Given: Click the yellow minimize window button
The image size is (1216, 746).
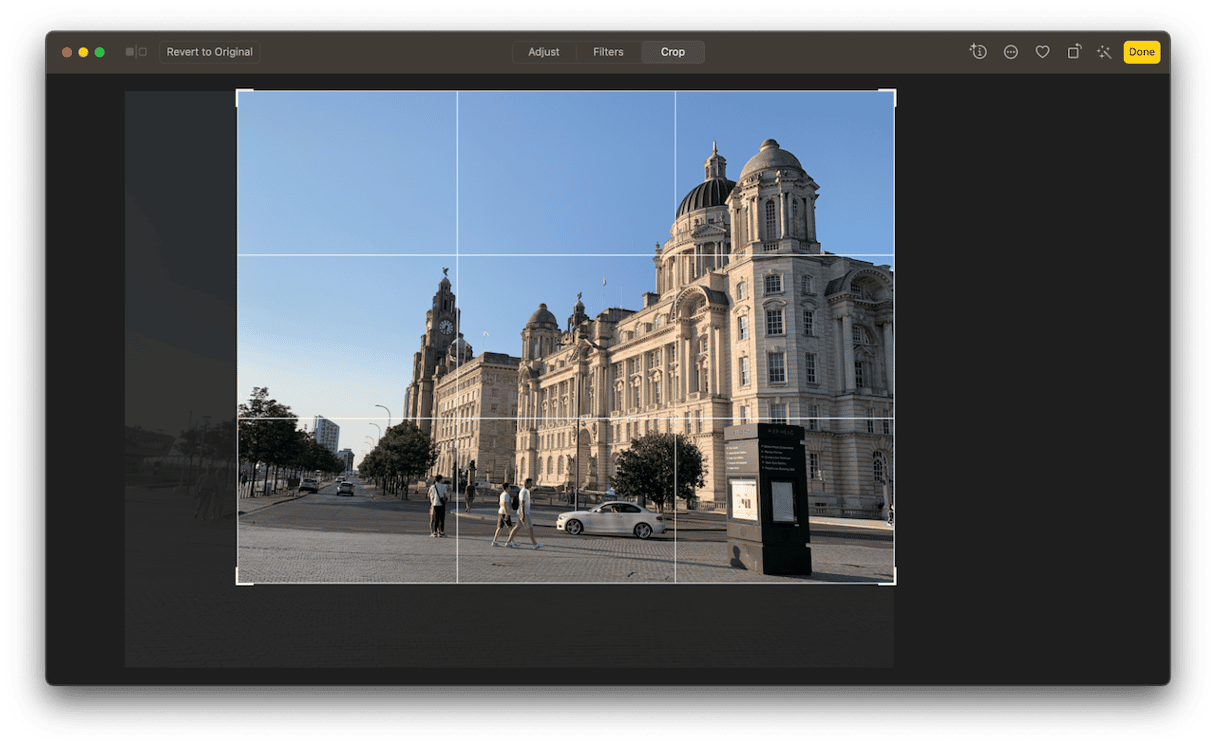Looking at the screenshot, I should 83,52.
